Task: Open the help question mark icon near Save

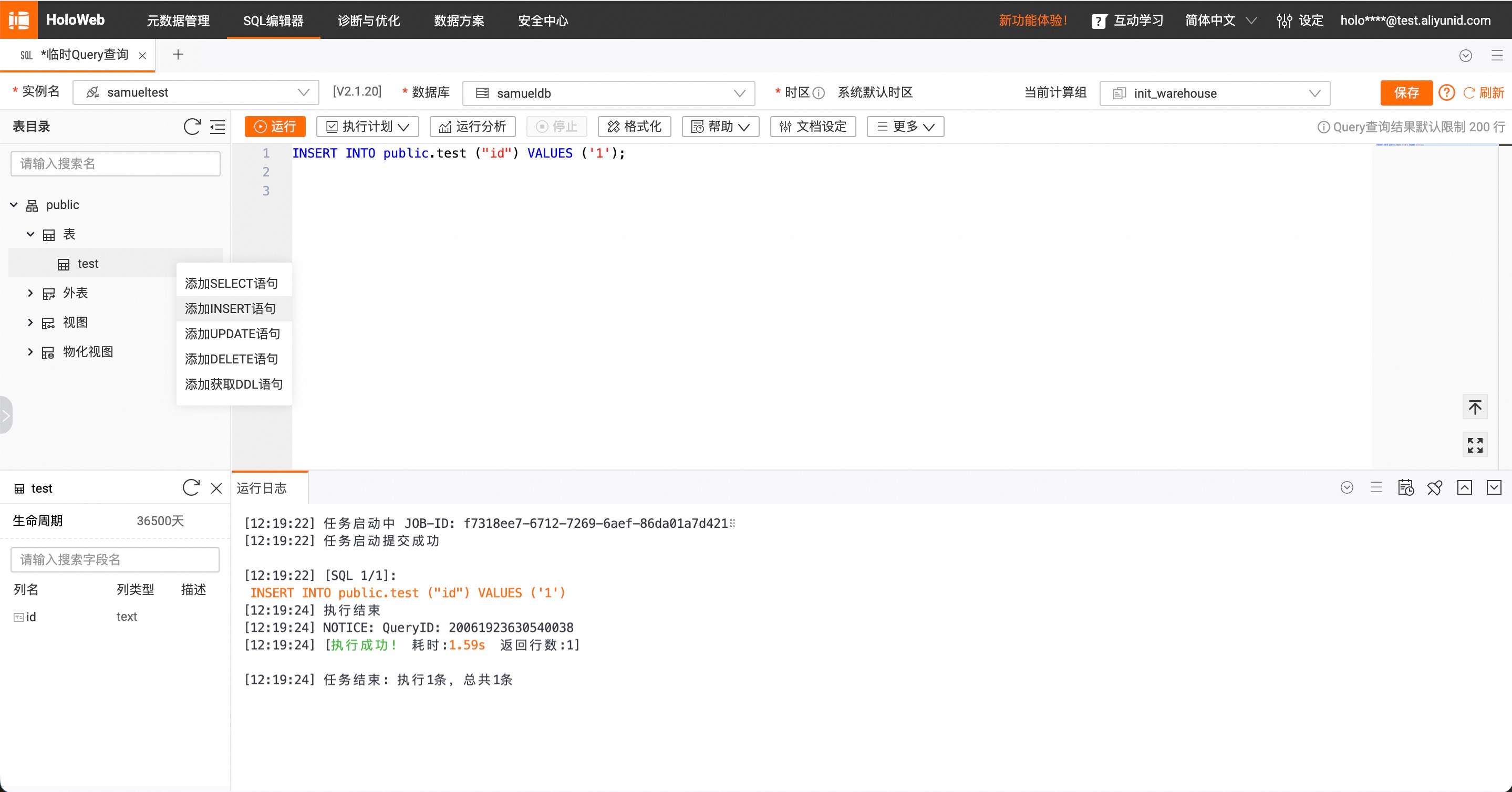Action: (1446, 92)
